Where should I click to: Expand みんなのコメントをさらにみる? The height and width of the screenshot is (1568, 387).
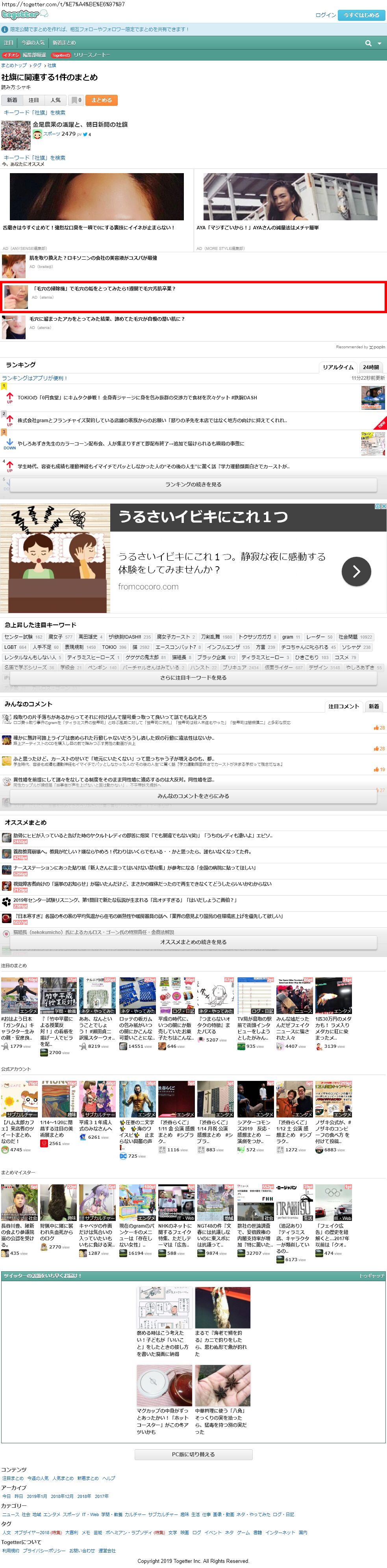coord(193,796)
